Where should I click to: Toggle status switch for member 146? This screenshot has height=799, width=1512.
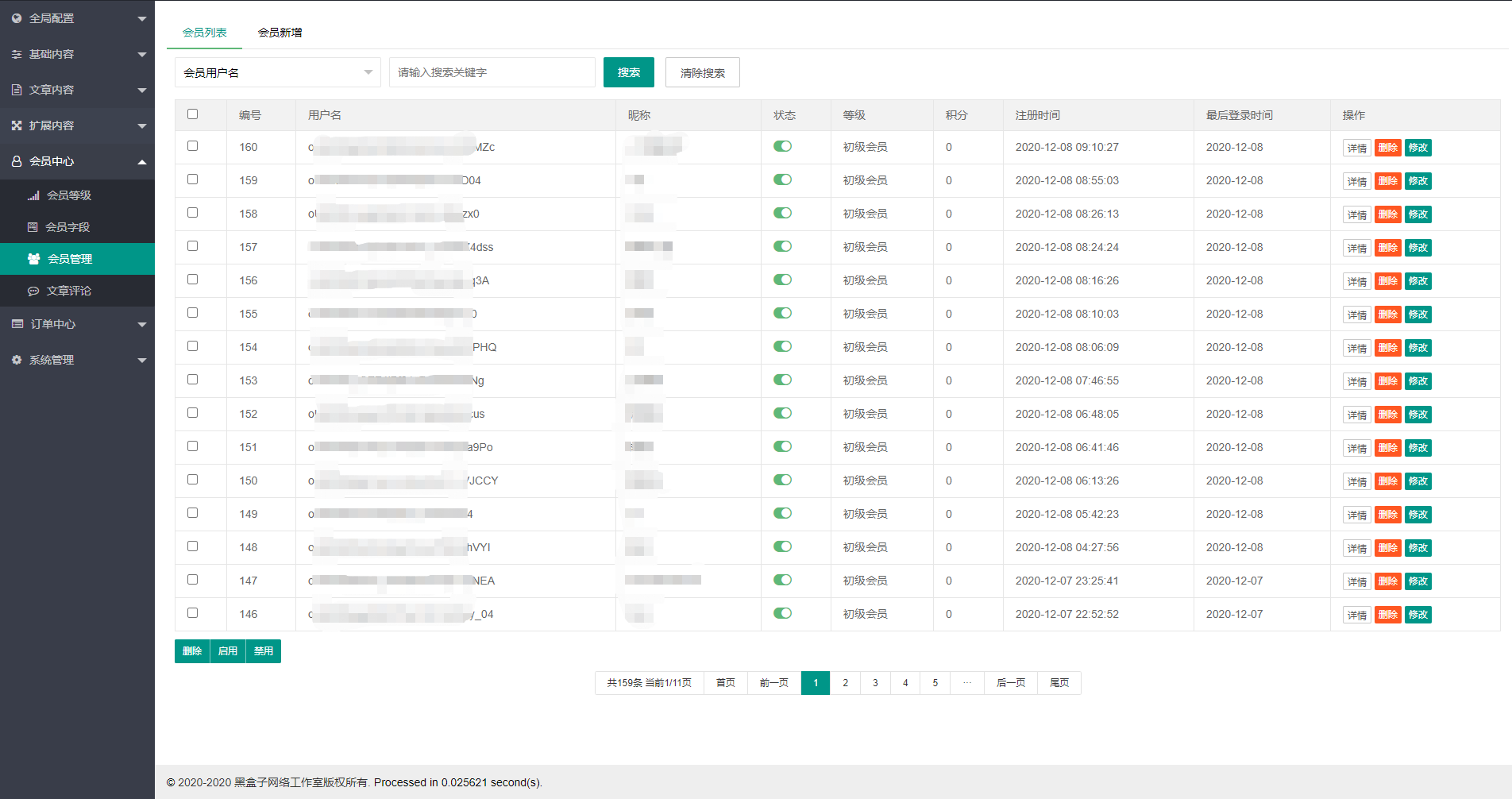point(782,613)
